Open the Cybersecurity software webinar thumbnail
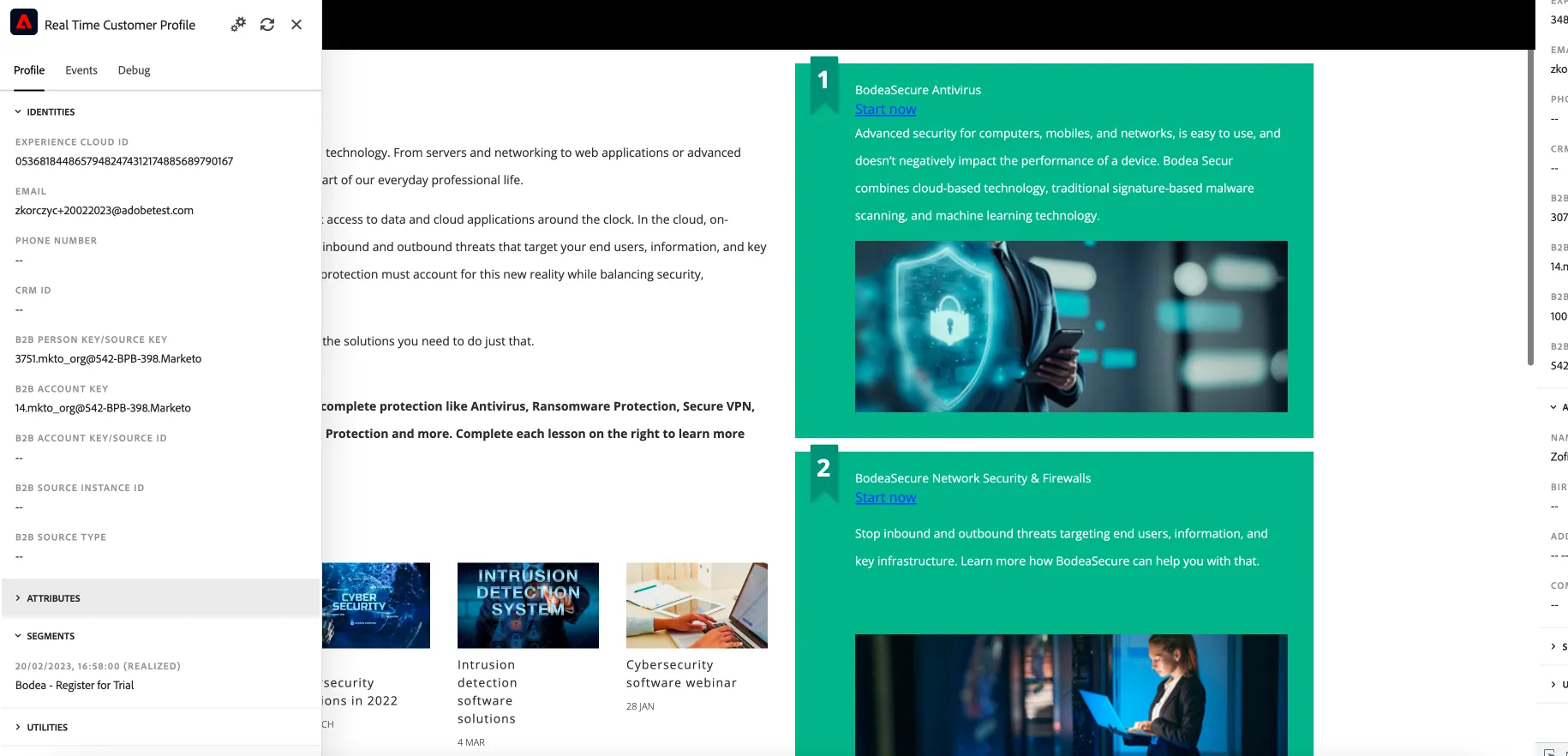The image size is (1568, 756). click(x=697, y=605)
